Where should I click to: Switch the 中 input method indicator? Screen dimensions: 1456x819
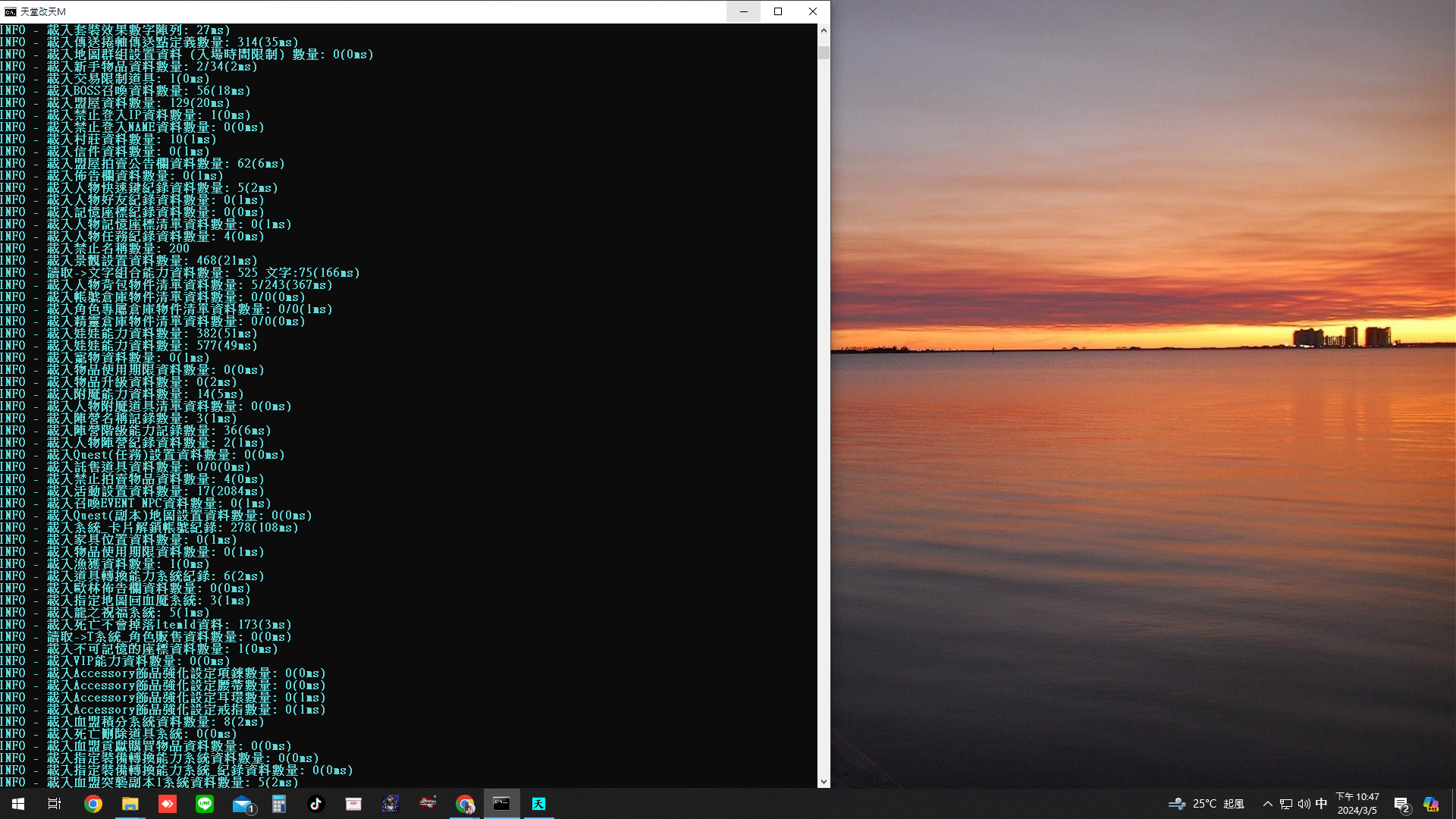(x=1321, y=804)
